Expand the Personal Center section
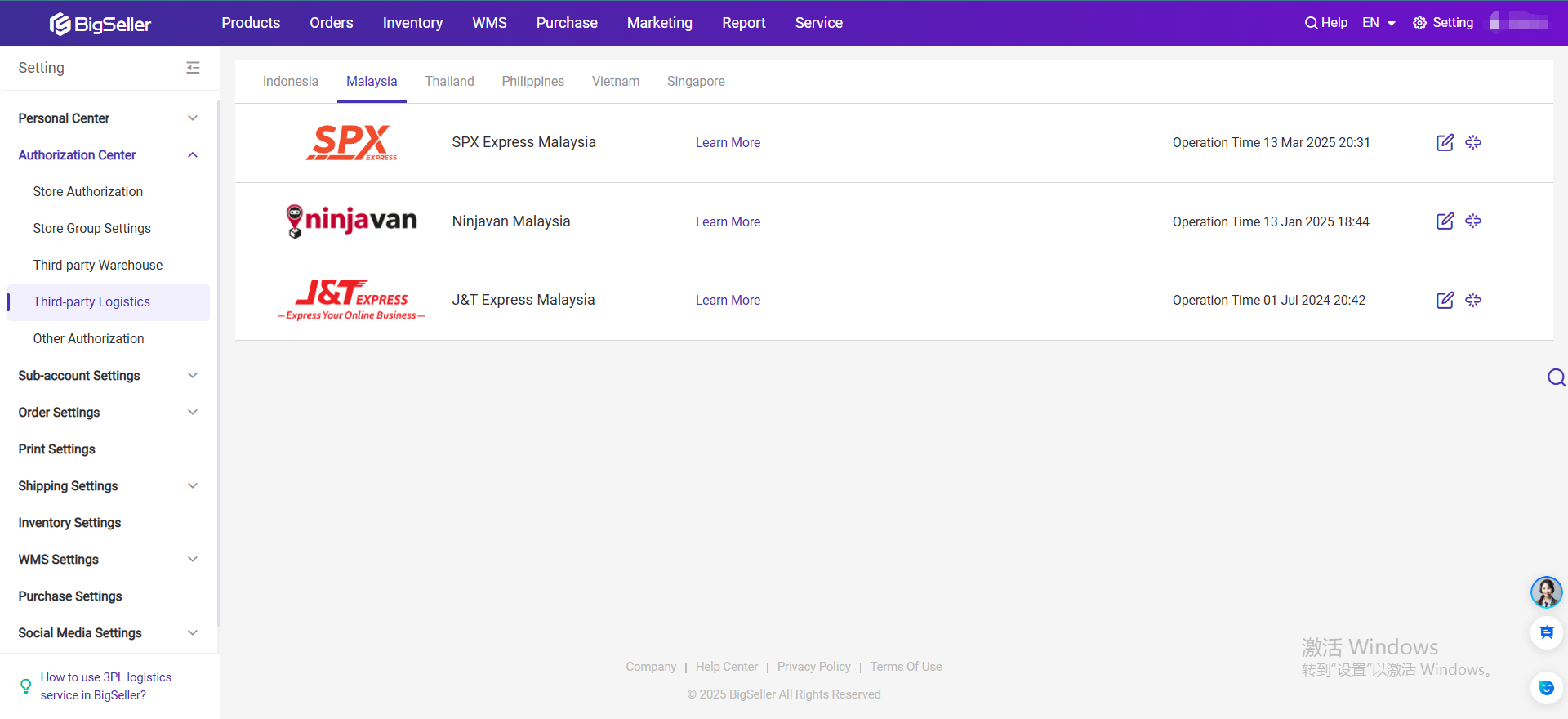 [x=193, y=118]
